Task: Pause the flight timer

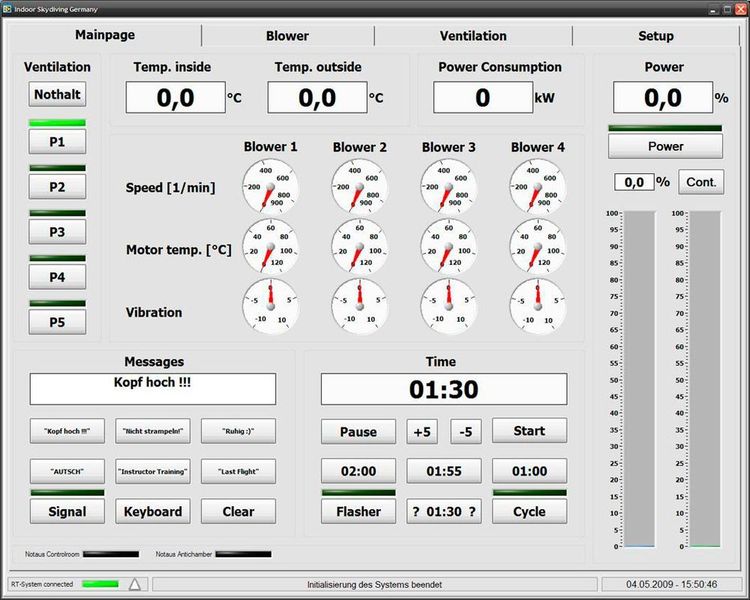Action: tap(358, 432)
